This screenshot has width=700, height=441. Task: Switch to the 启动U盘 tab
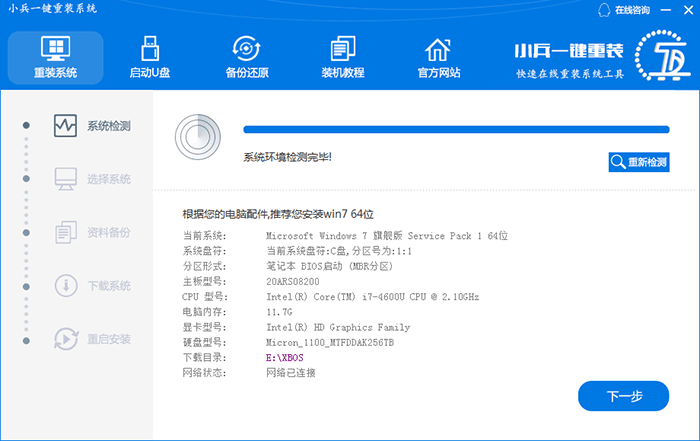150,57
